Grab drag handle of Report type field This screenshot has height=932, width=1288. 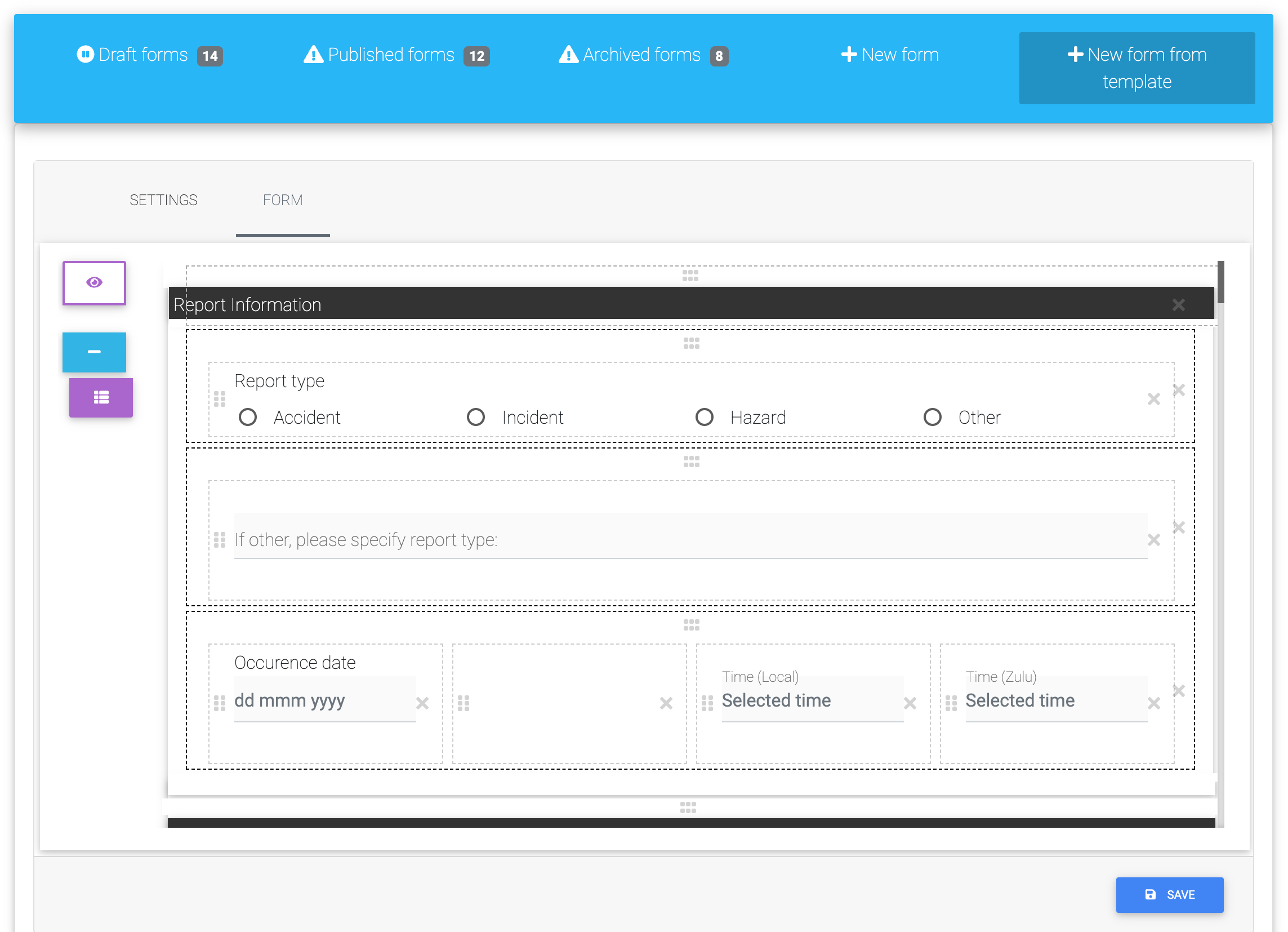point(220,399)
